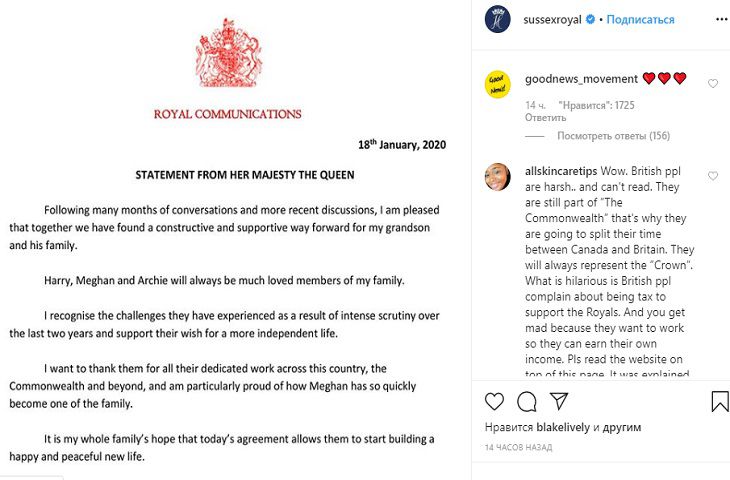
Task: Share the post via arrow icon
Action: (x=559, y=402)
